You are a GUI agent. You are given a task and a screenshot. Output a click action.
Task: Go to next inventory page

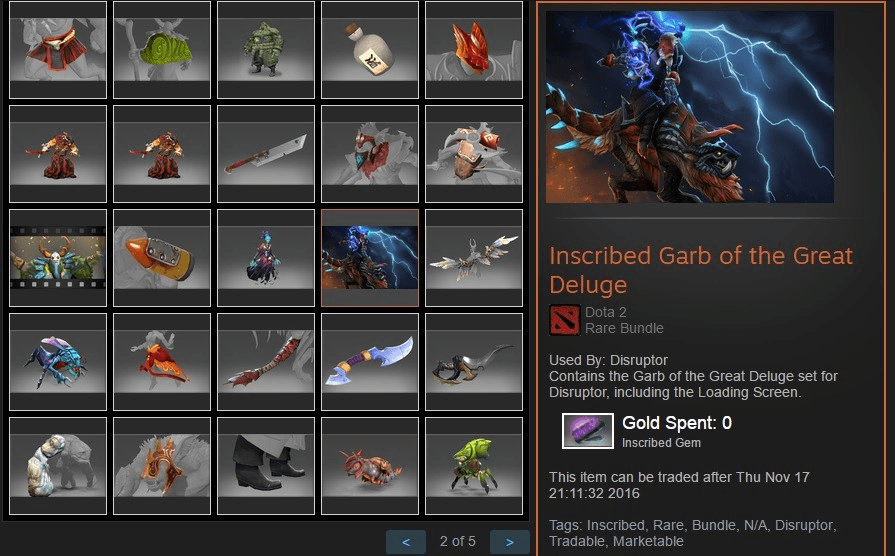tap(510, 542)
